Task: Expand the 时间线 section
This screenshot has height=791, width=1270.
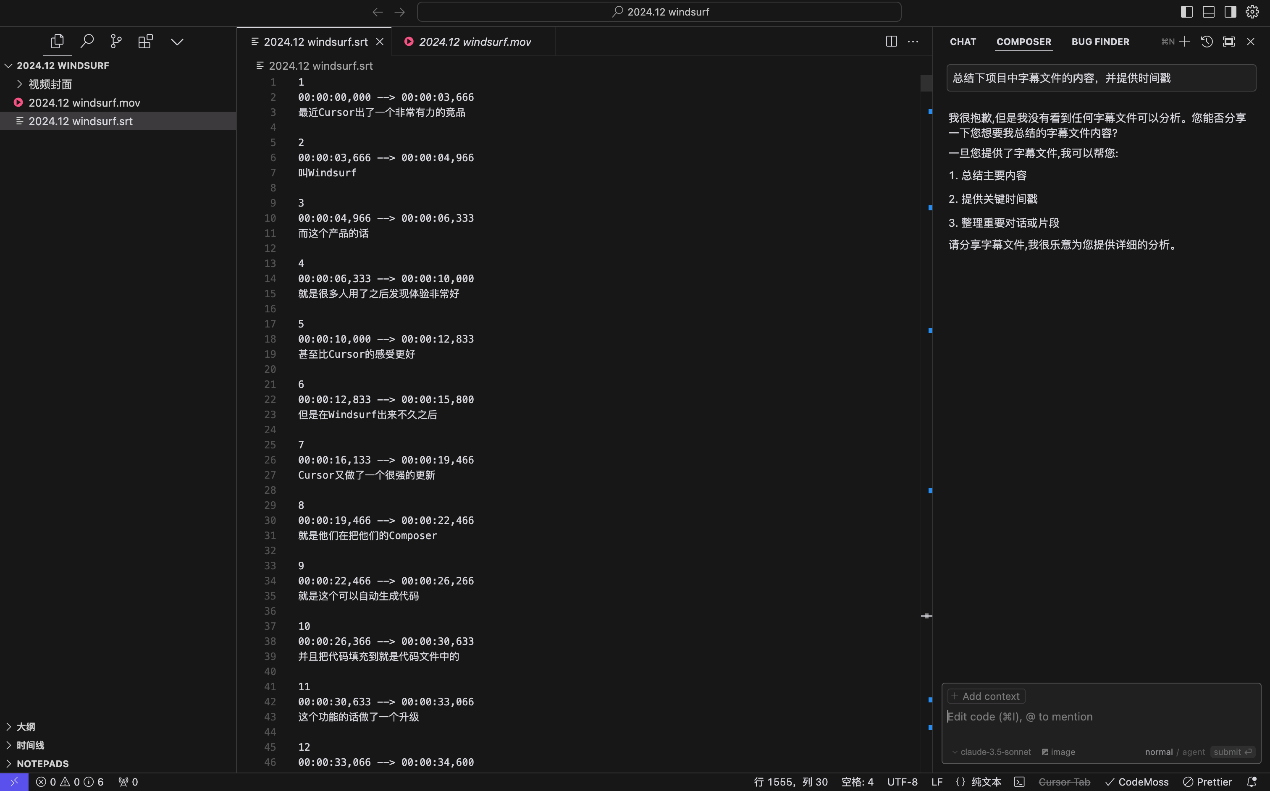Action: [x=30, y=745]
